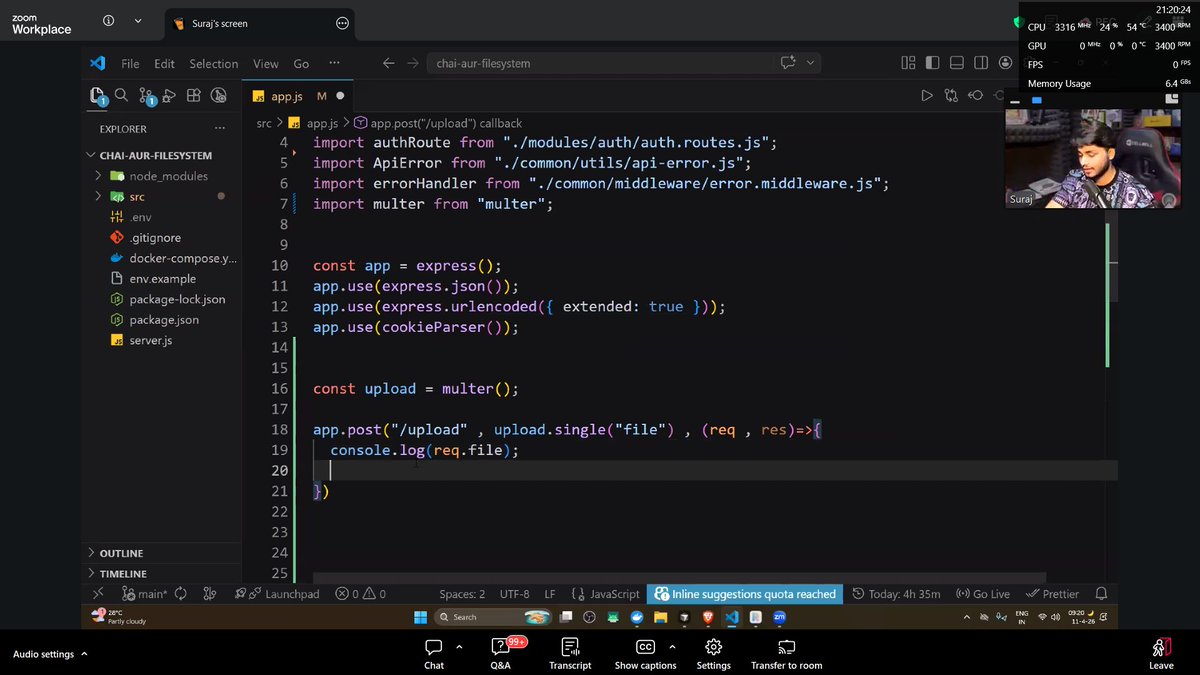Viewport: 1200px width, 675px height.
Task: Click the main* branch indicator
Action: click(145, 593)
